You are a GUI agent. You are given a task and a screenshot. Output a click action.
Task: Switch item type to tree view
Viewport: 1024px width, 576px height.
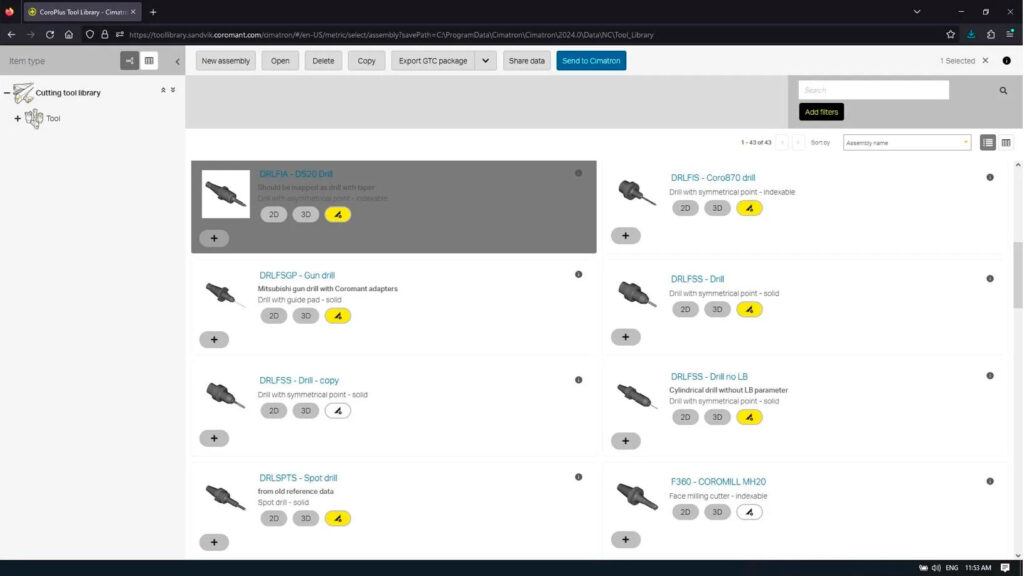tap(129, 61)
